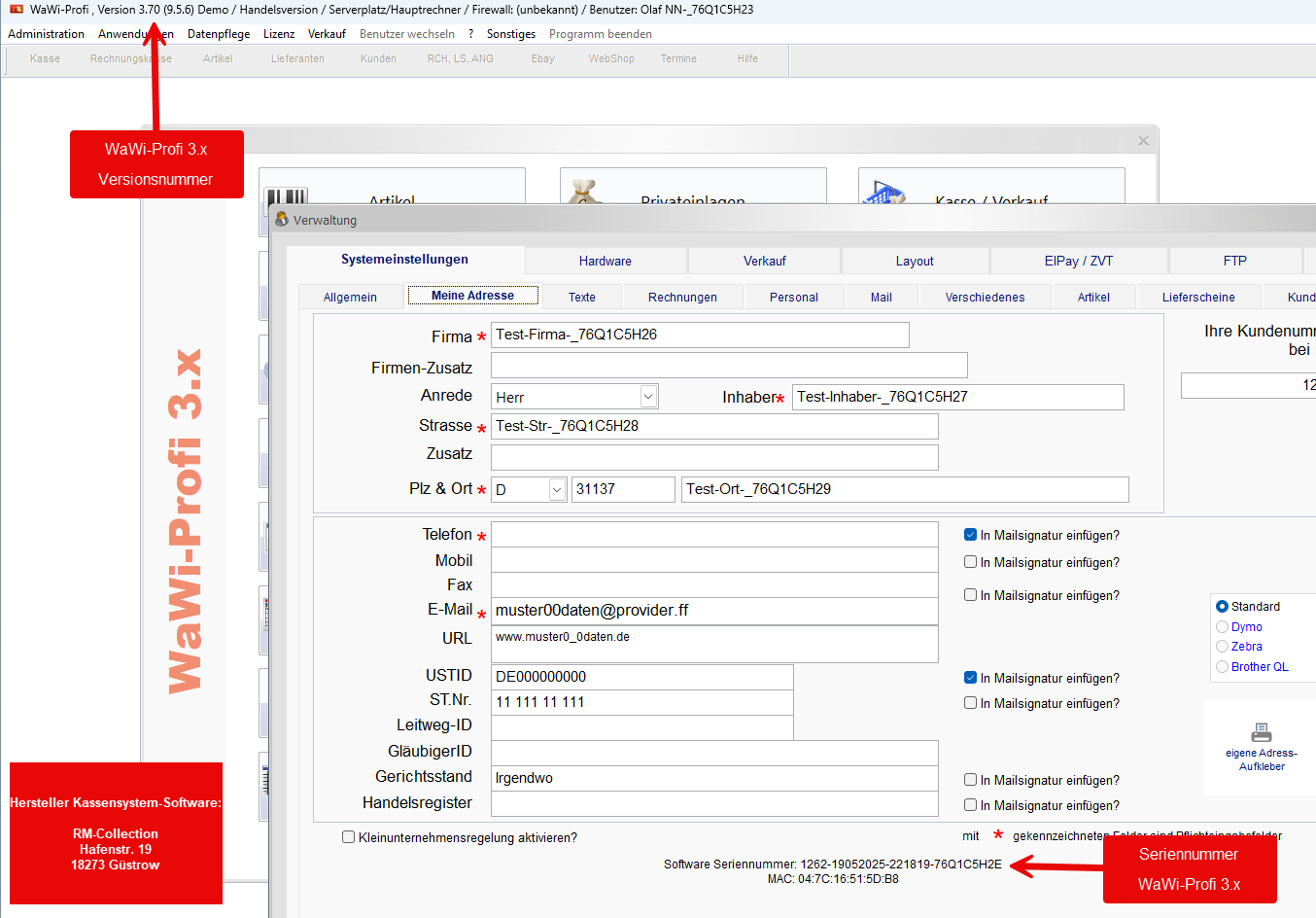Check Mailsignatur checkbox for Handelsregister
This screenshot has height=918, width=1316.
970,805
